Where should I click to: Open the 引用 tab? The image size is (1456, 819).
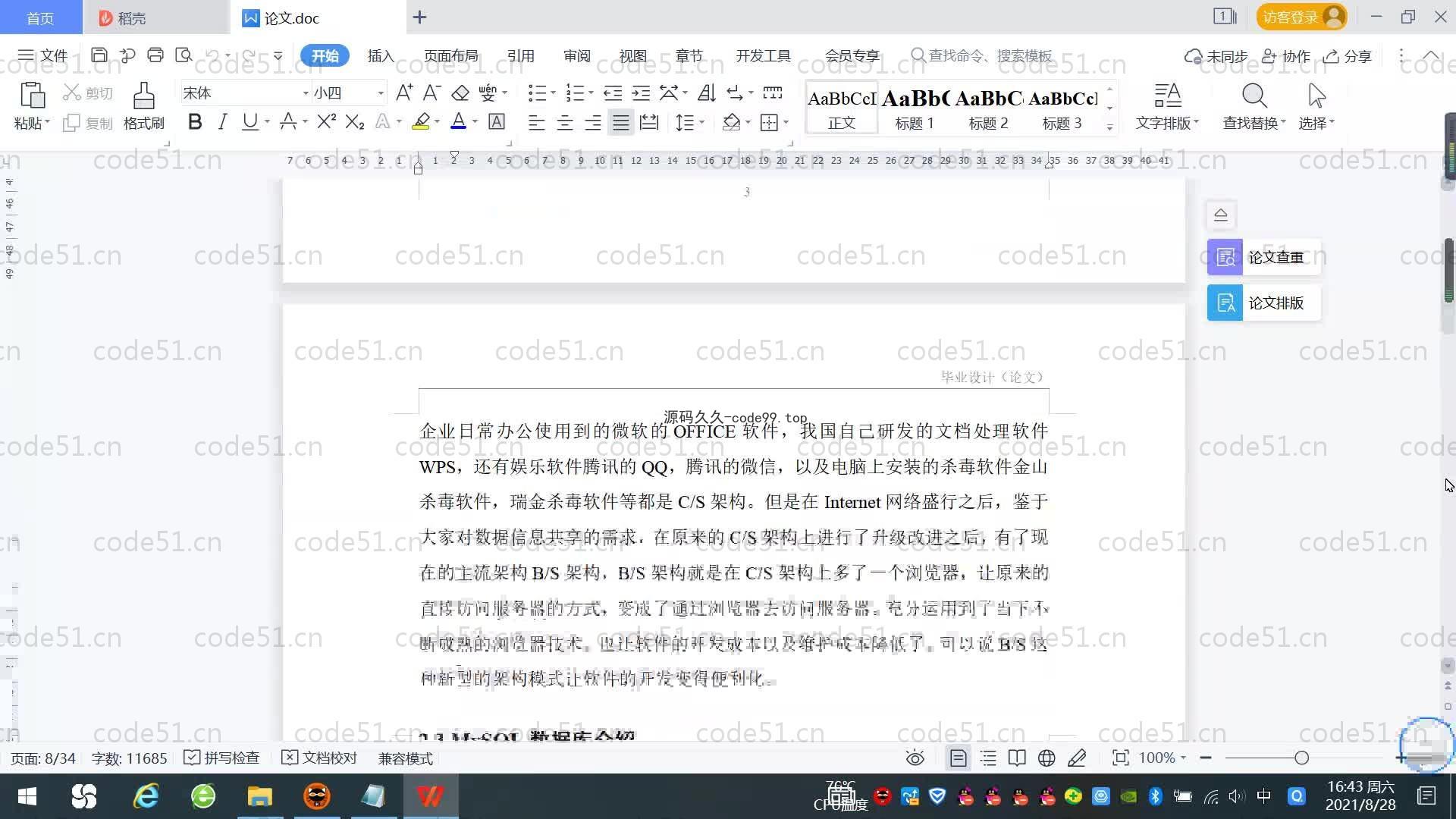520,56
